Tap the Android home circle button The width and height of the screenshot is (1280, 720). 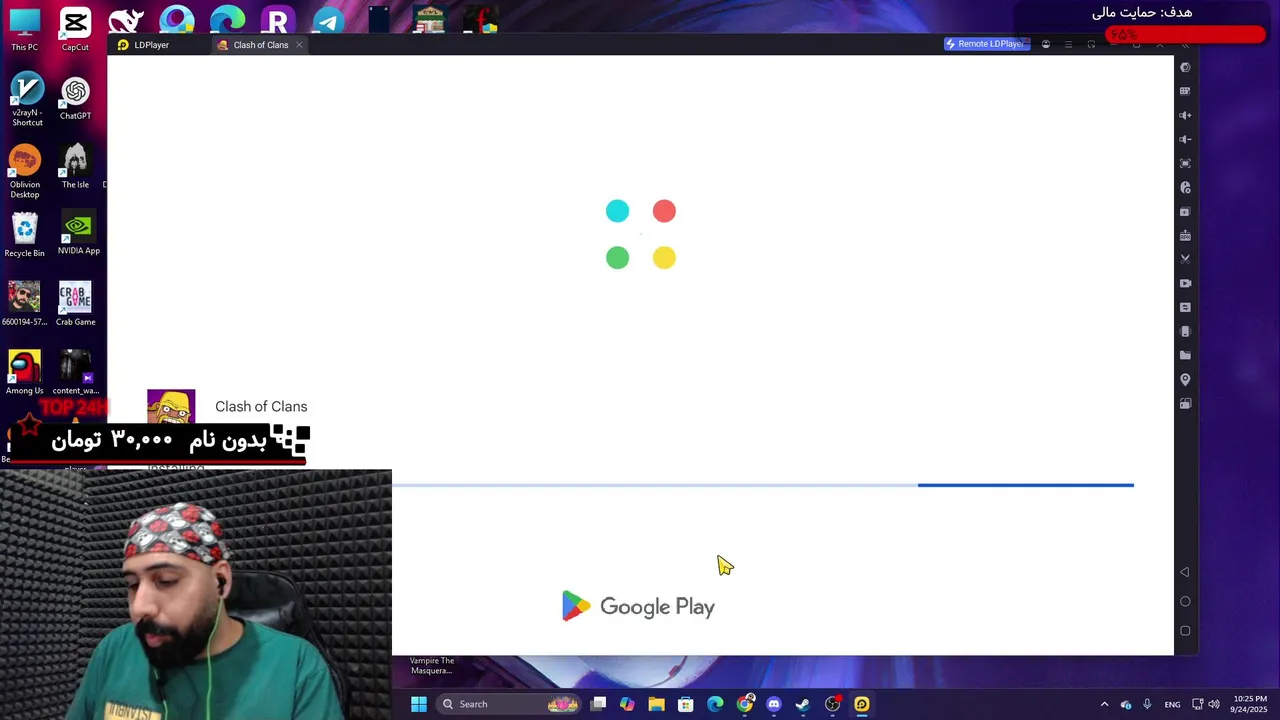click(1185, 601)
